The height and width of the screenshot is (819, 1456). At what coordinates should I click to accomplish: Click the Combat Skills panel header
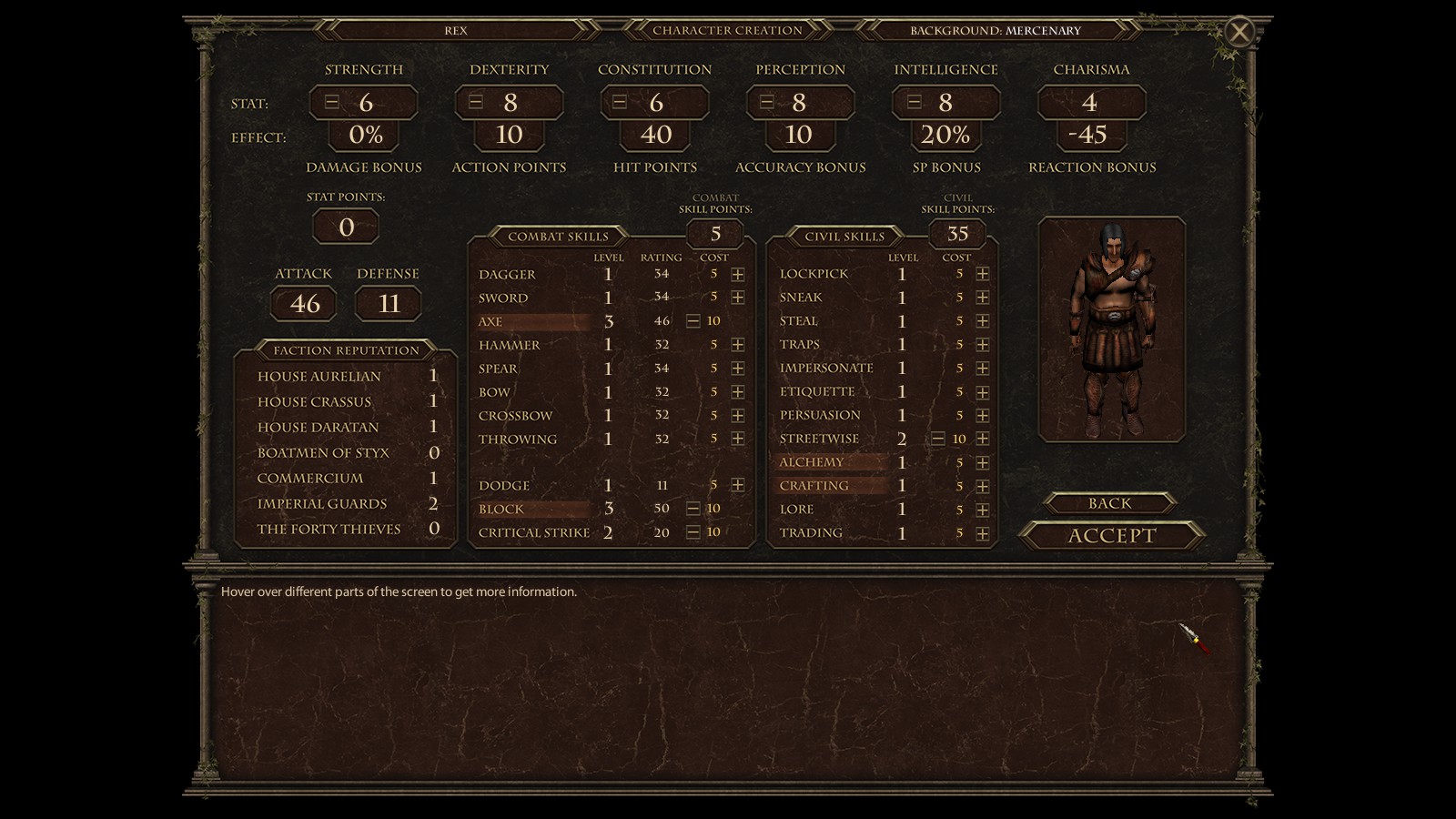click(558, 237)
